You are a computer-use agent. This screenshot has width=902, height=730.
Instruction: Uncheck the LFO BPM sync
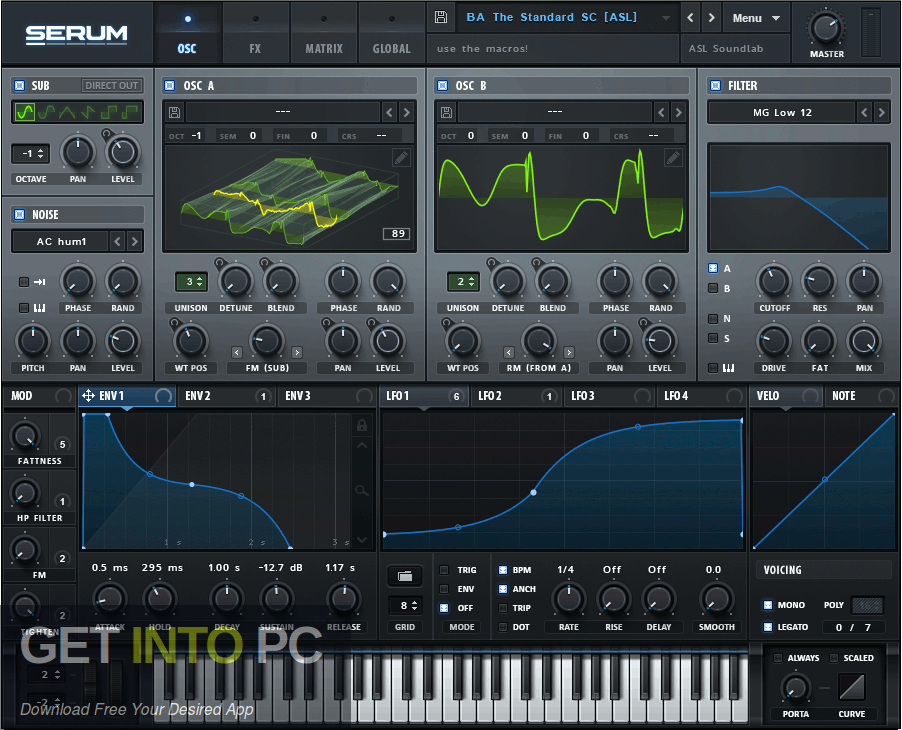tap(503, 570)
